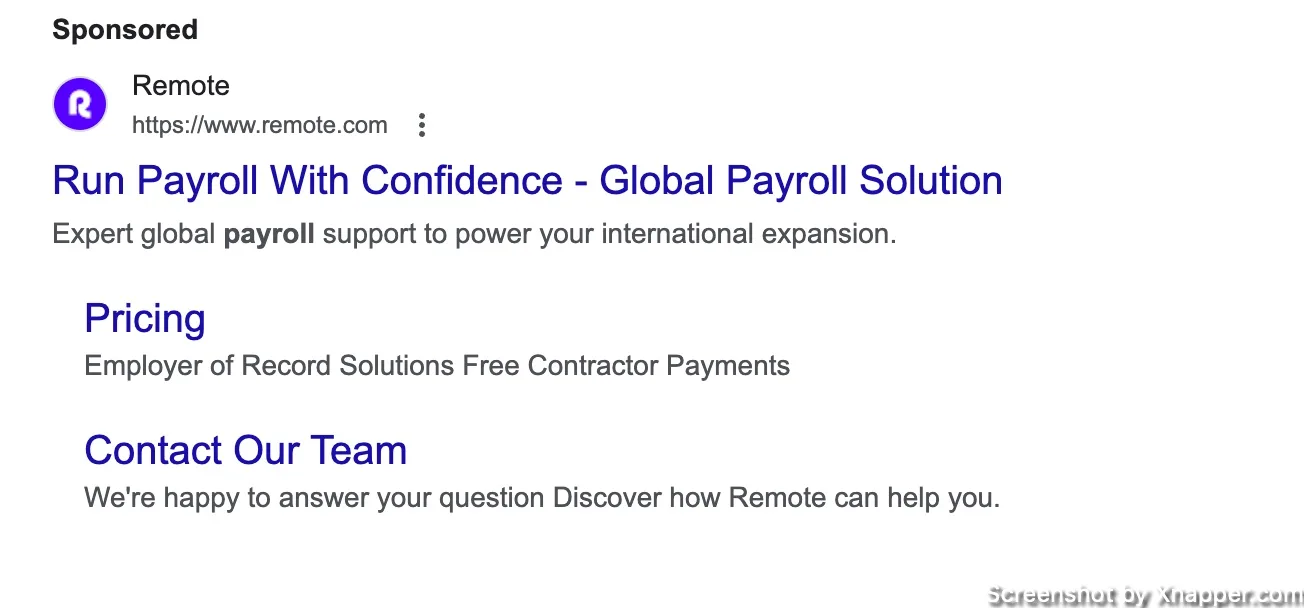
Task: Click Global Payroll Solution in the headline
Action: click(x=801, y=181)
